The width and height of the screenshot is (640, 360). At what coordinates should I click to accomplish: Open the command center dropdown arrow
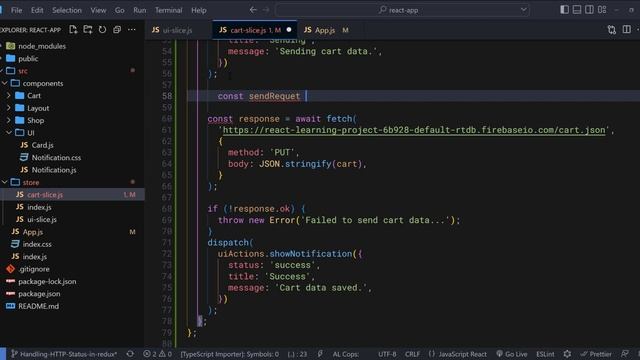(523, 10)
